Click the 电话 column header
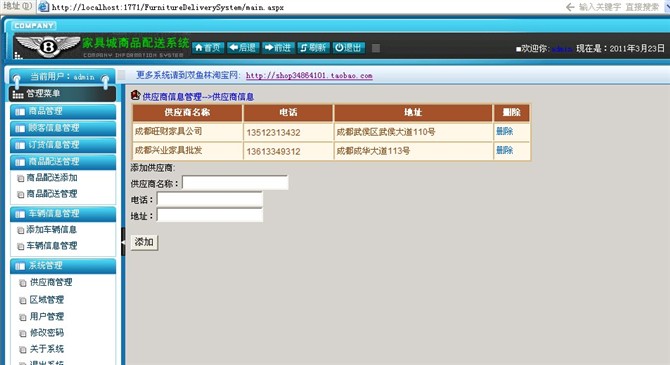 (x=288, y=113)
